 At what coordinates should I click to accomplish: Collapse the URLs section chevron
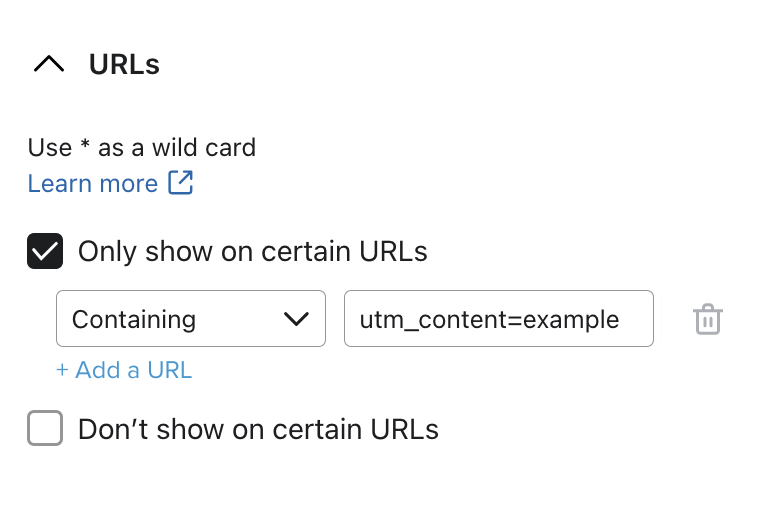48,65
